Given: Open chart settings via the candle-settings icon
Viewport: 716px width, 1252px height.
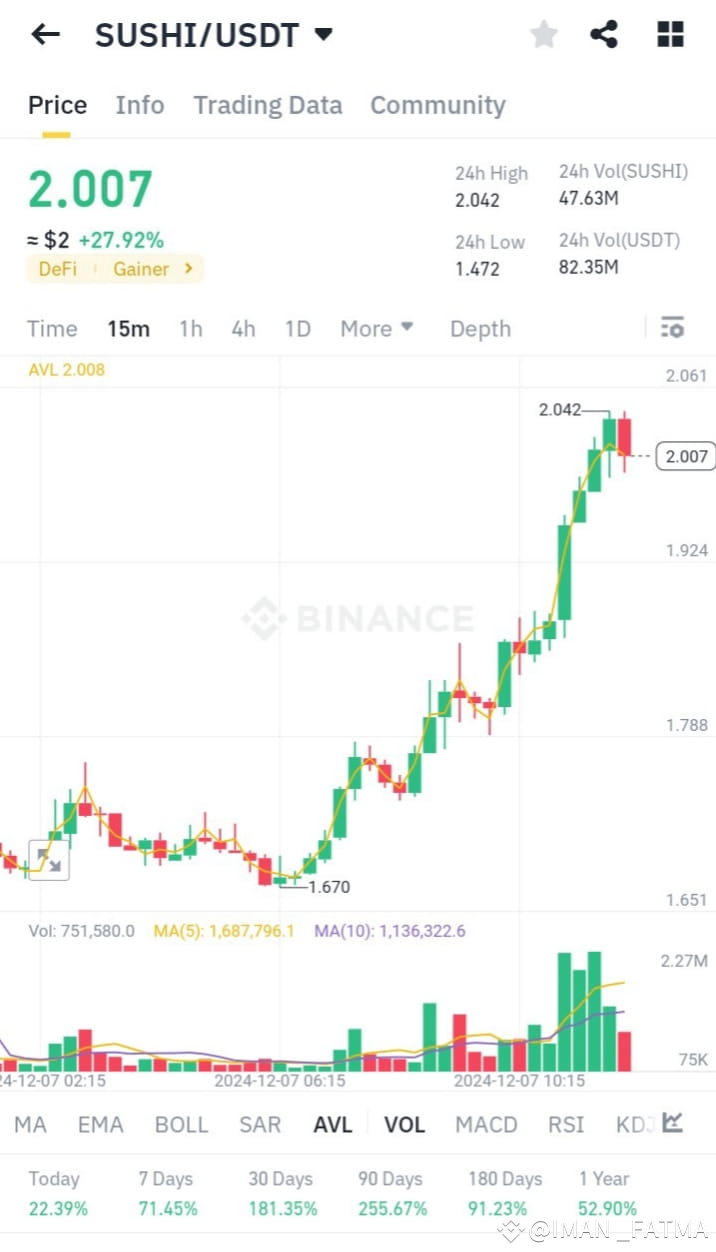Looking at the screenshot, I should pyautogui.click(x=672, y=328).
